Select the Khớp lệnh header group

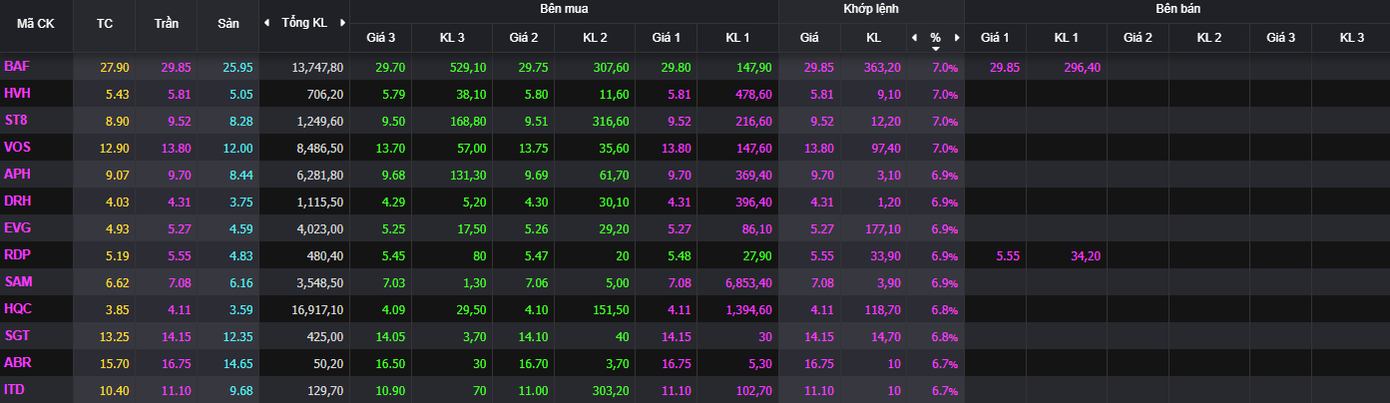(871, 9)
